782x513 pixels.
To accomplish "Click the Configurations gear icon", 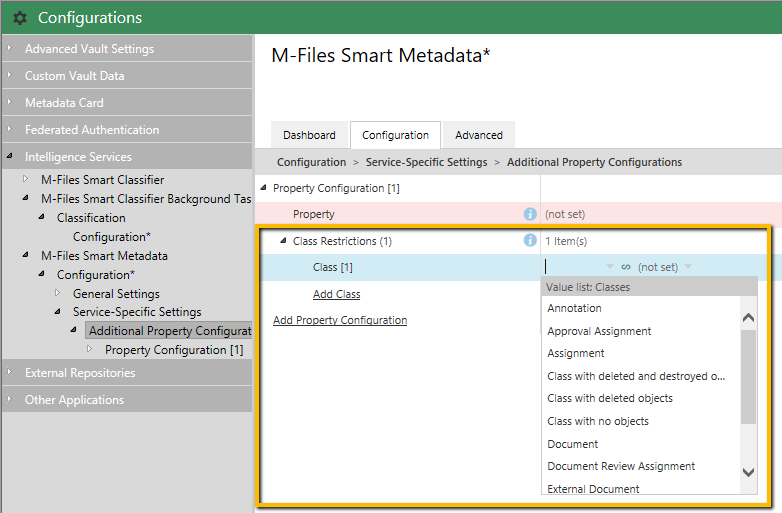I will pyautogui.click(x=20, y=18).
